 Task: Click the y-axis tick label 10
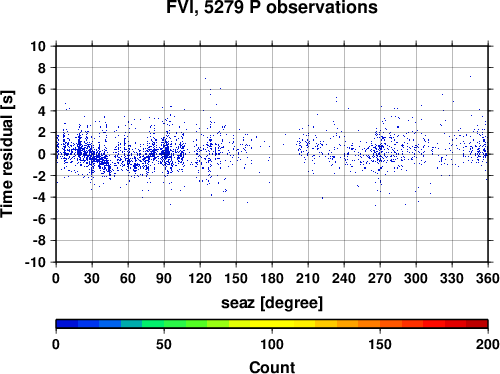[x=38, y=46]
